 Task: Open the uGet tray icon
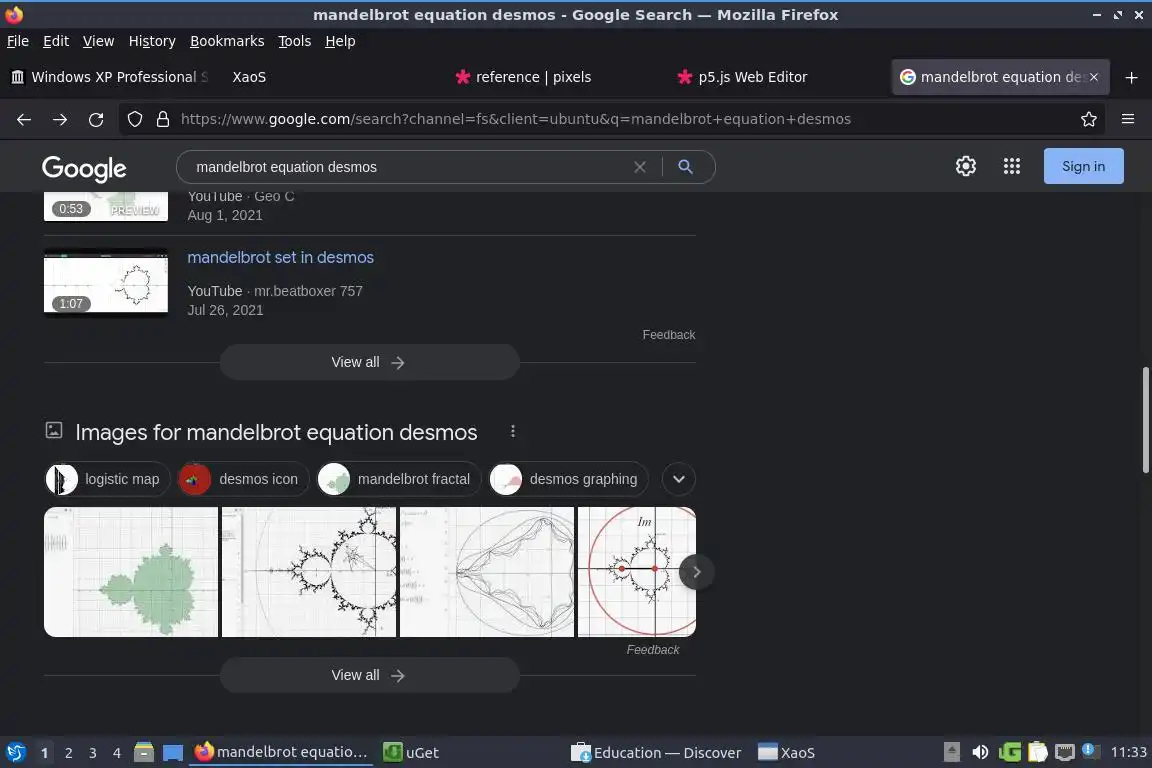1009,752
